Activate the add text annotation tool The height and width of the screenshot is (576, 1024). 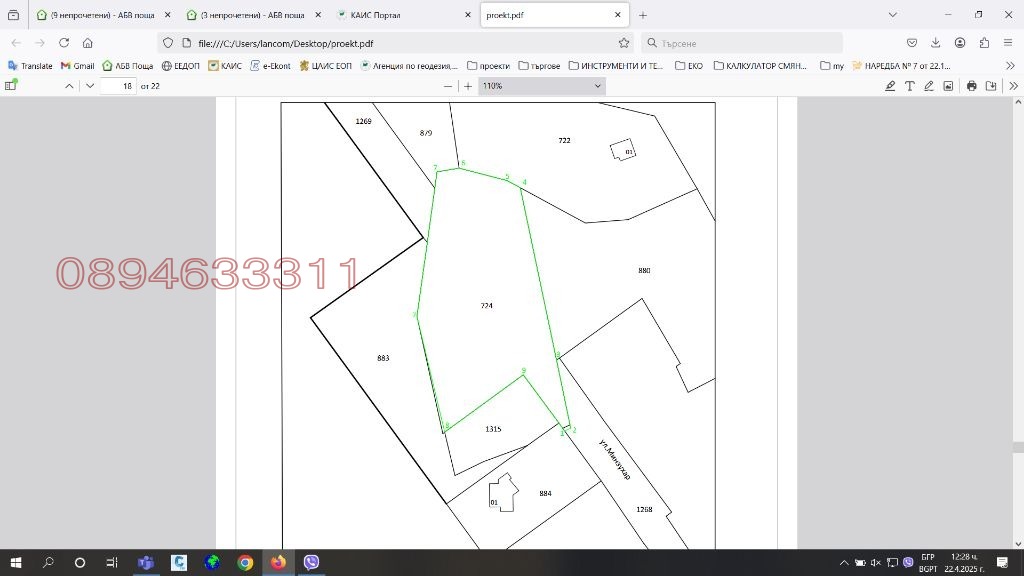910,86
